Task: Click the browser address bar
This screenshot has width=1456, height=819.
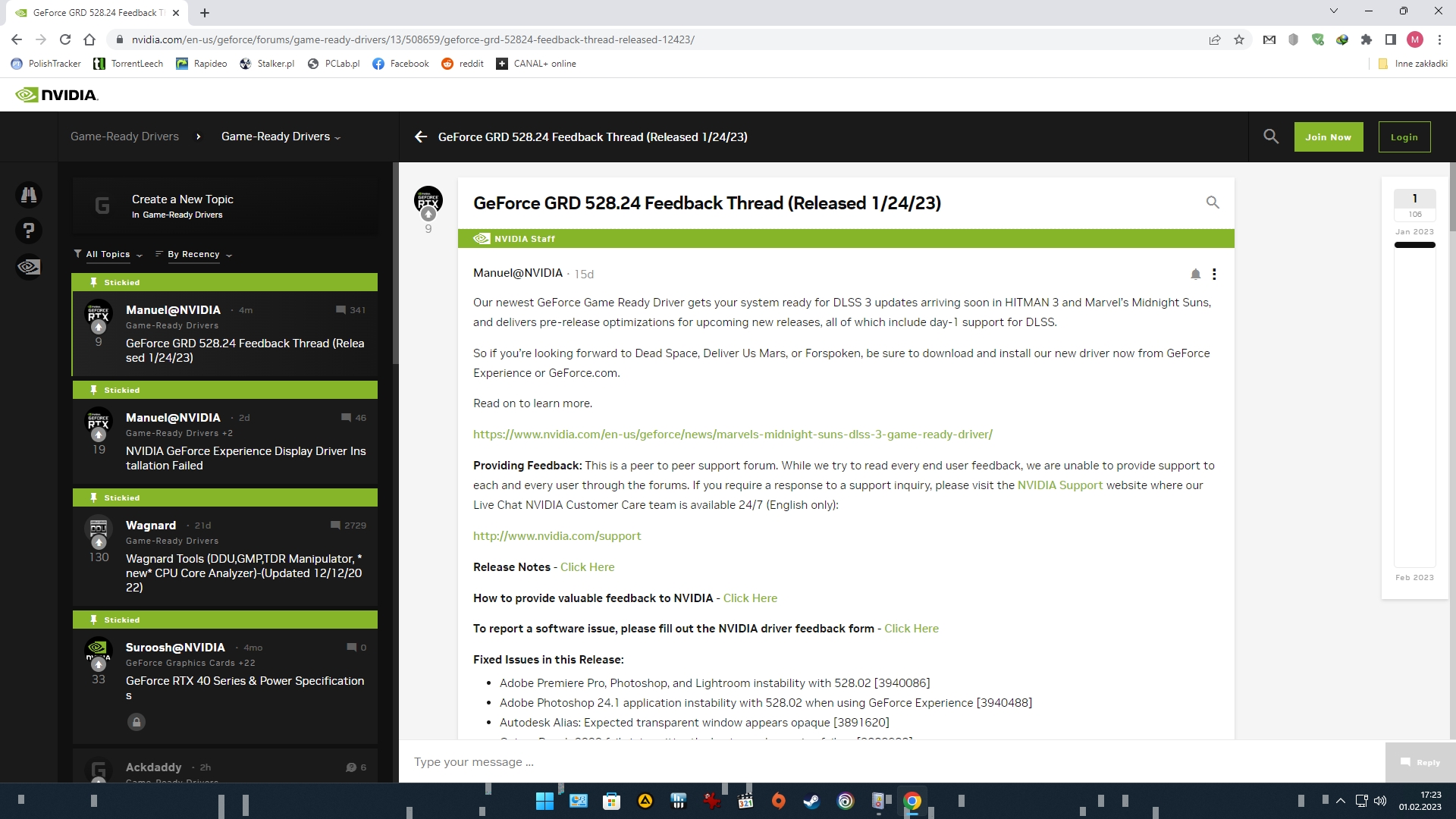Action: (660, 39)
